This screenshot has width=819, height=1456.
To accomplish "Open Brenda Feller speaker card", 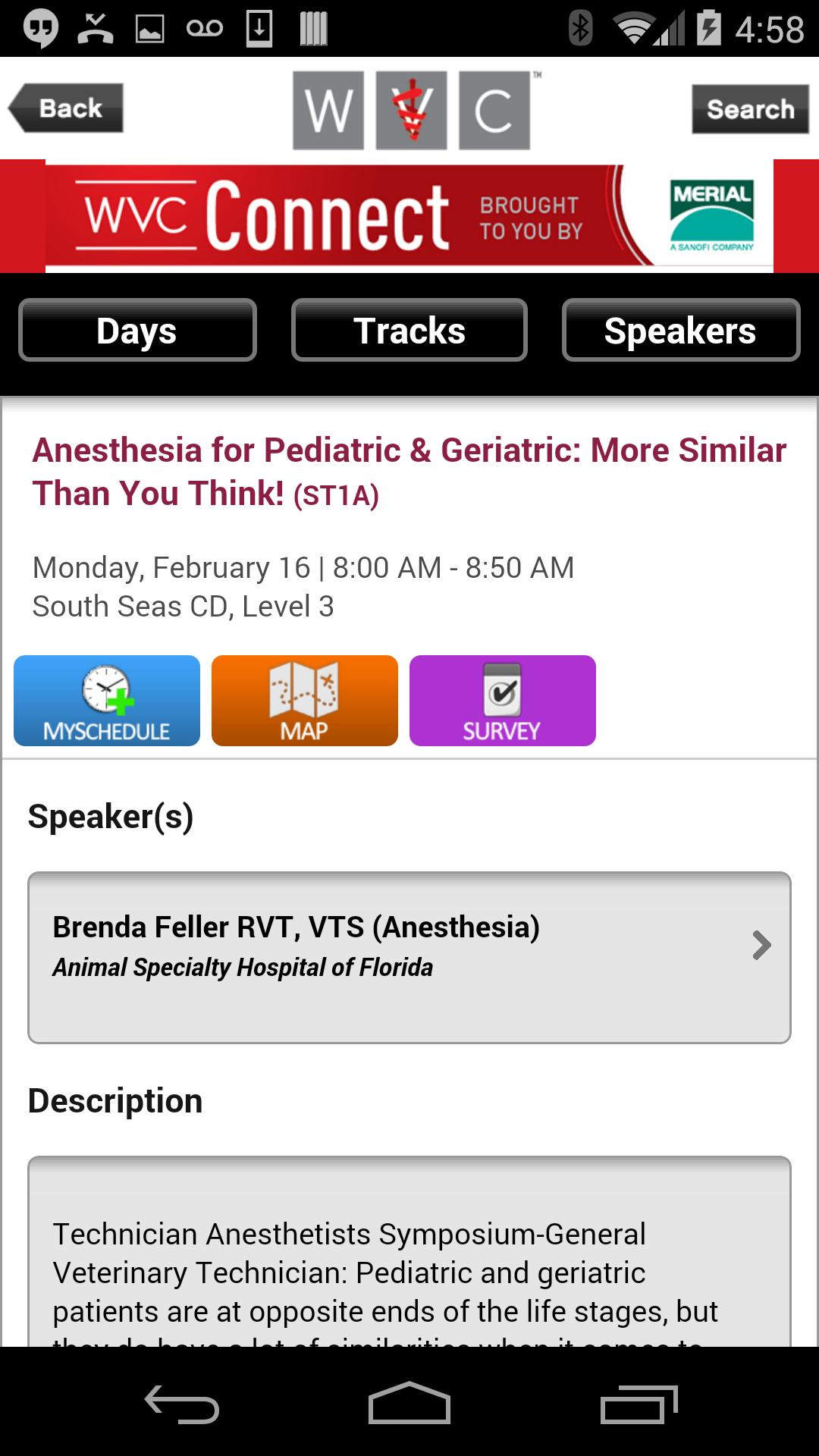I will (x=379, y=957).
